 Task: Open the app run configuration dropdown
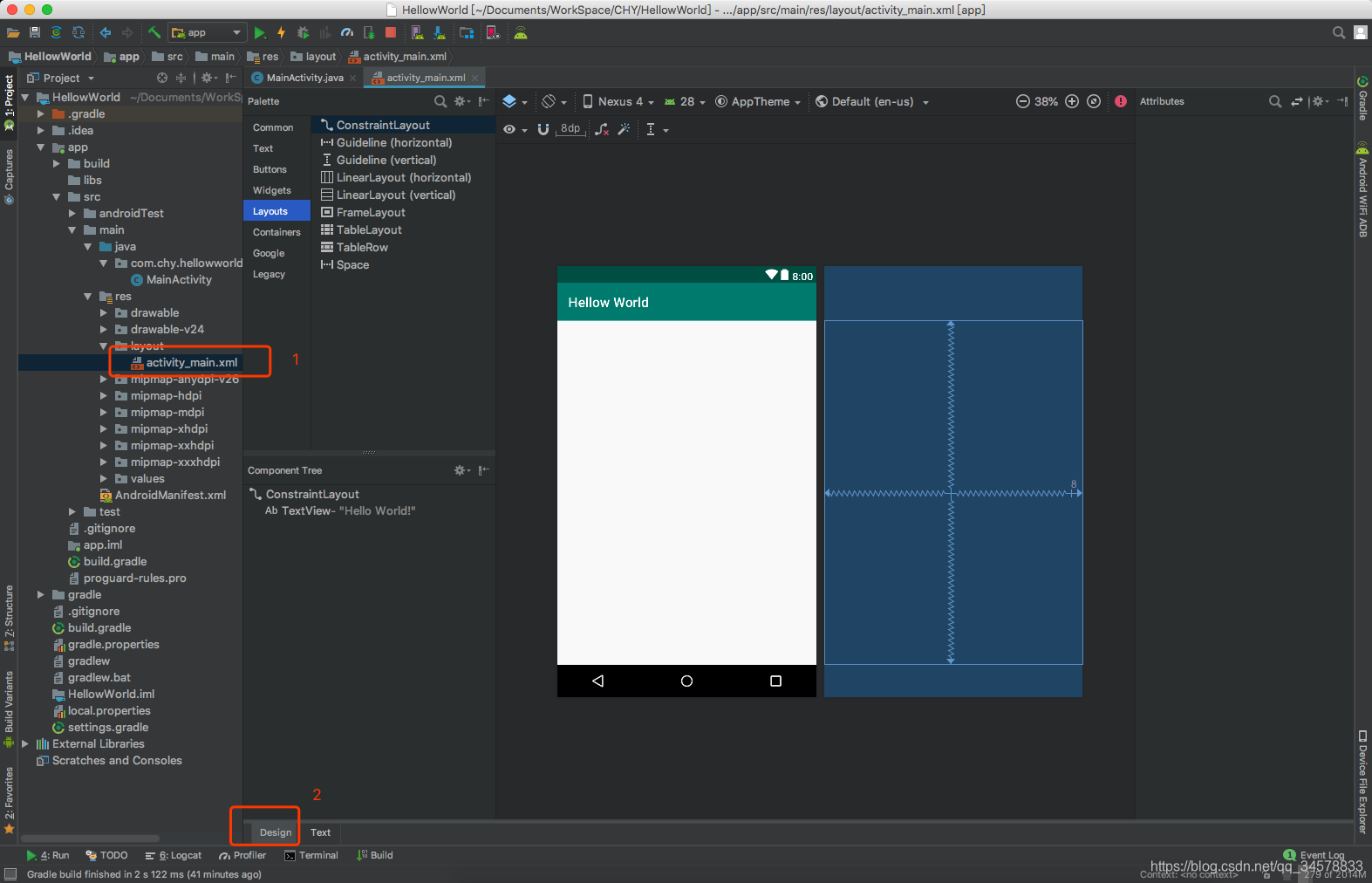pyautogui.click(x=207, y=33)
